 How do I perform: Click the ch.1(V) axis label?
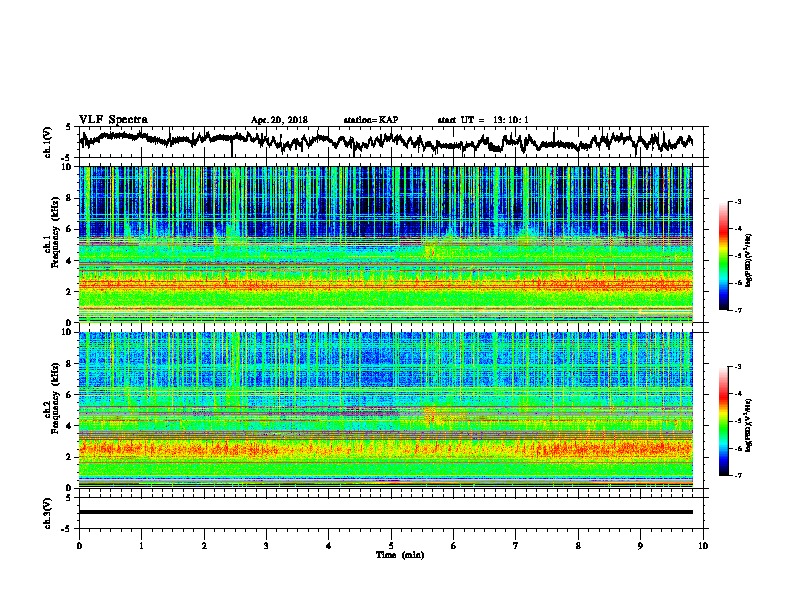(47, 142)
